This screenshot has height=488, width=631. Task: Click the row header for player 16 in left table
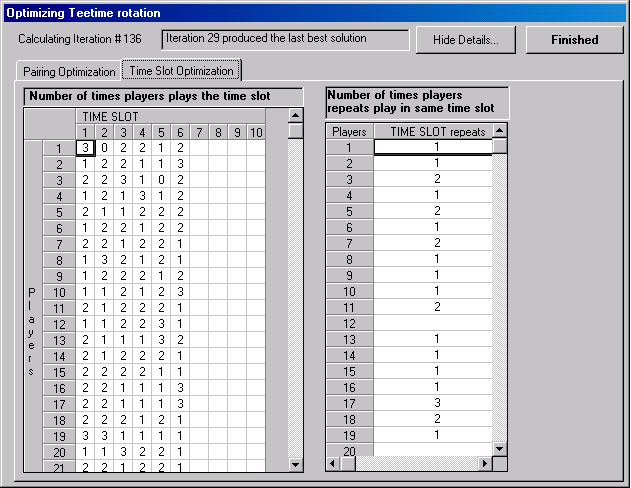[x=59, y=388]
